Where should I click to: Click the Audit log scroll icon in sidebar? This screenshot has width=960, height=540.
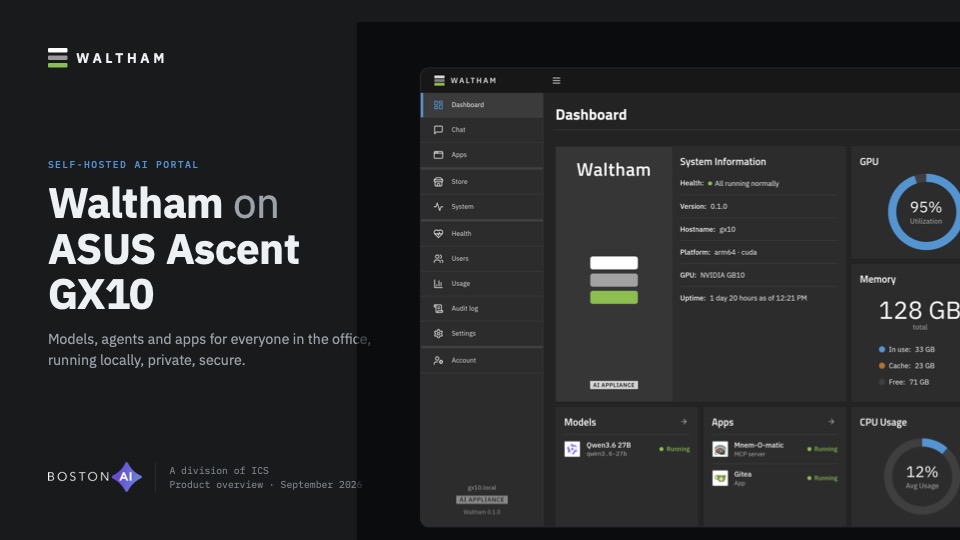point(438,309)
